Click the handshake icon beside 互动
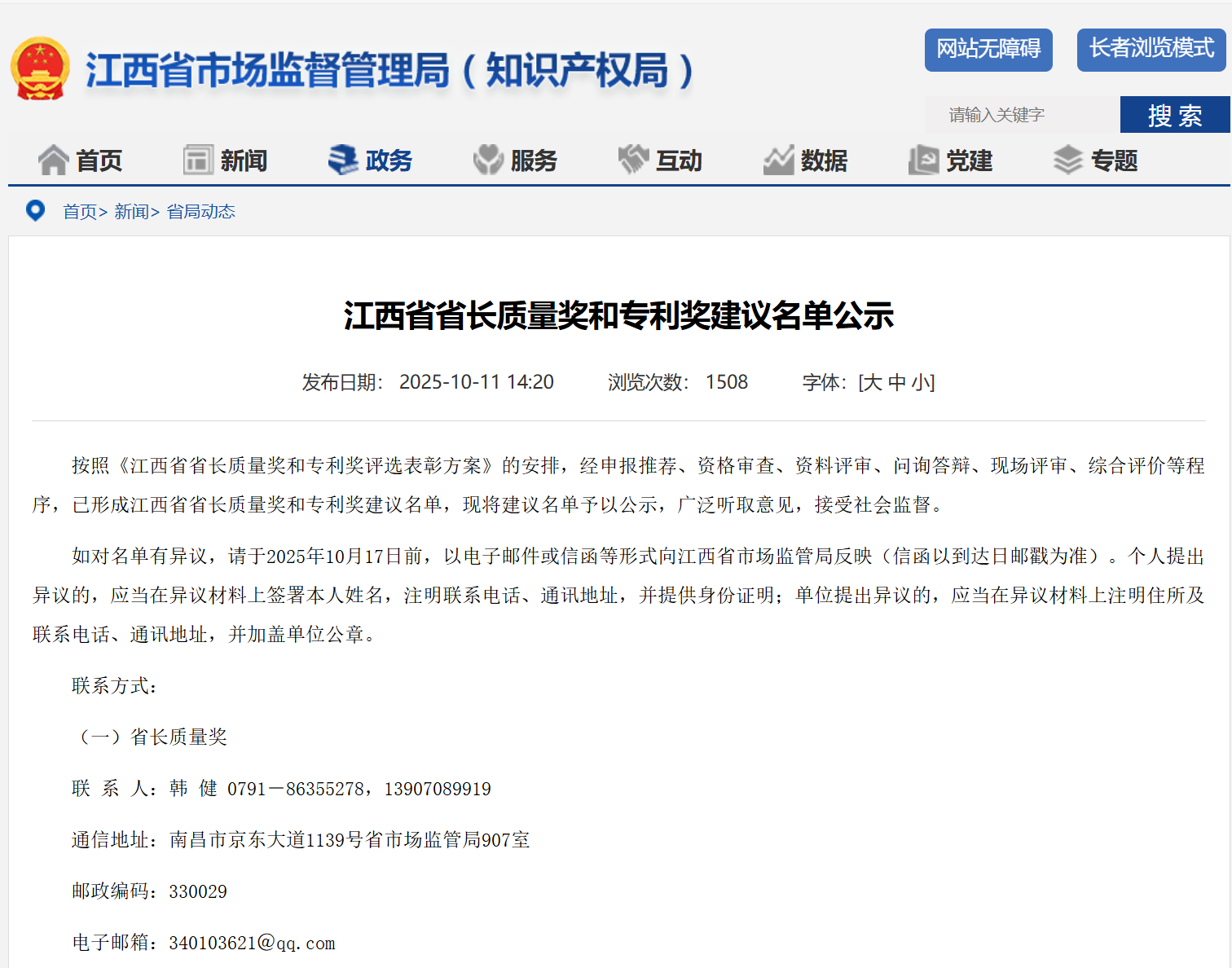 pyautogui.click(x=633, y=161)
